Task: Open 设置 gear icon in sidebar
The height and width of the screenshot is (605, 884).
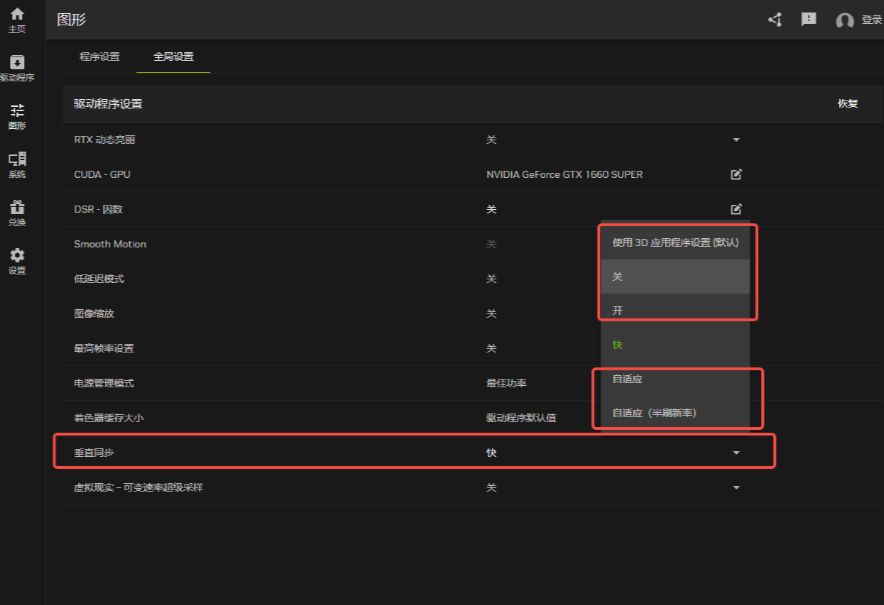Action: (17, 260)
